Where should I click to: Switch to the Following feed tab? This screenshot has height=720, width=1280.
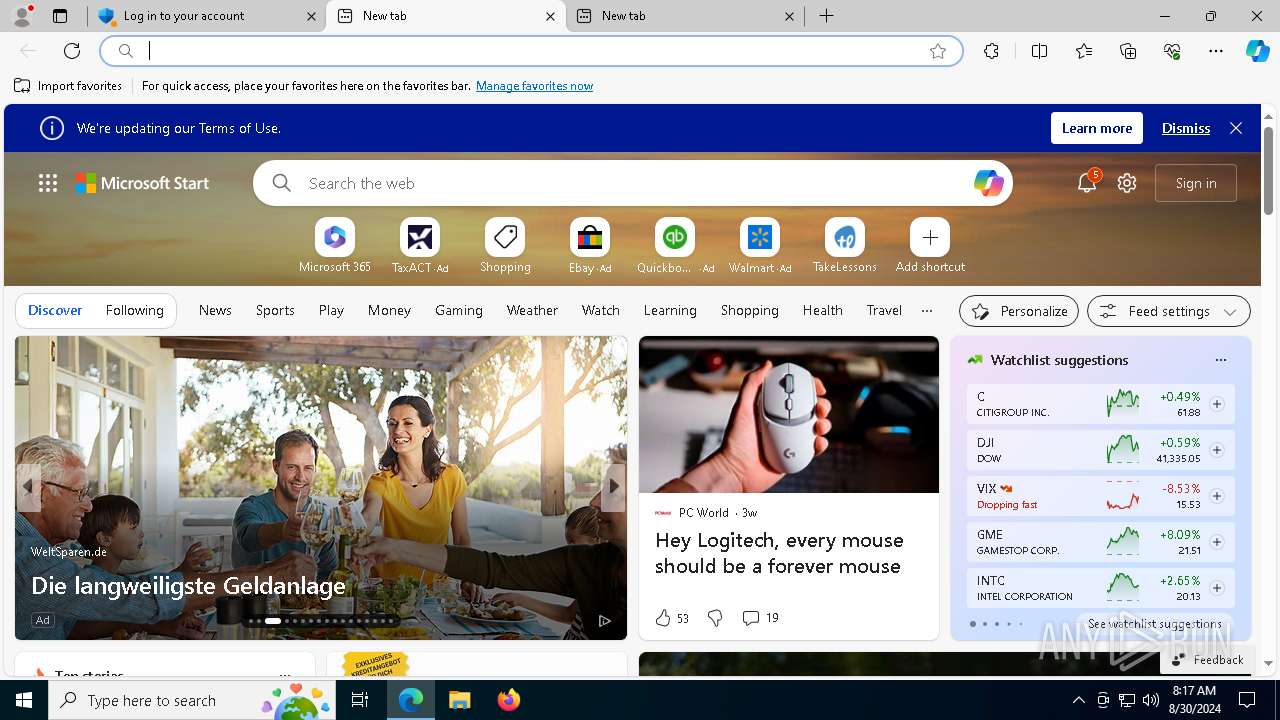point(134,310)
